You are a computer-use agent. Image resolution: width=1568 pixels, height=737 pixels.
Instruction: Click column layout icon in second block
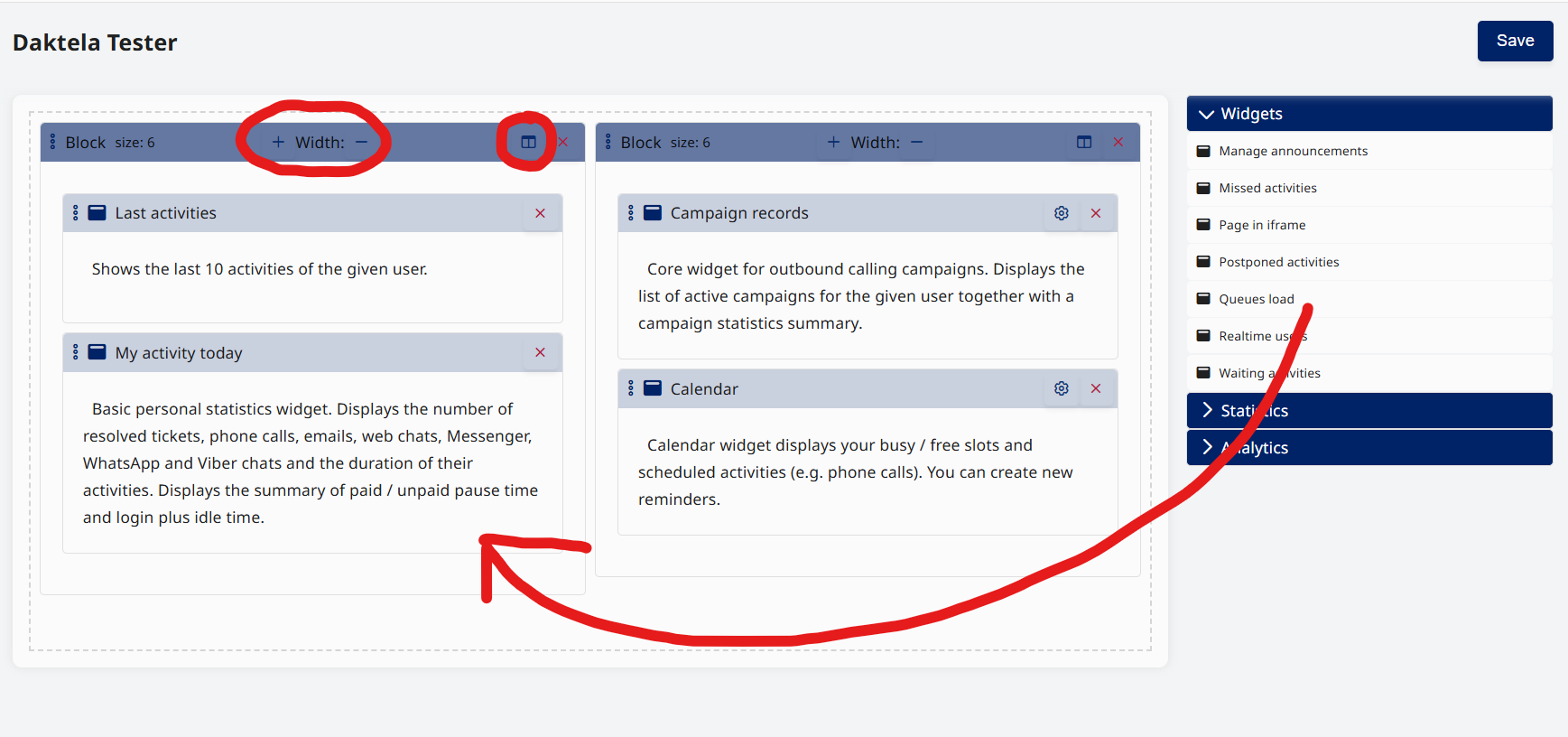click(x=1083, y=143)
